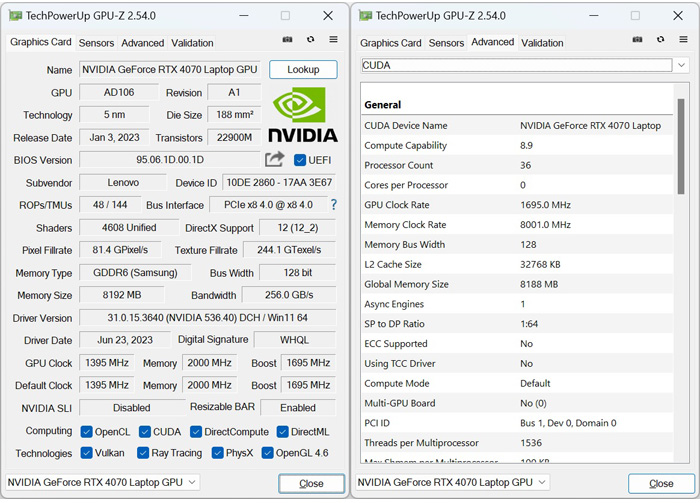This screenshot has width=700, height=503.
Task: Toggle the OpenGL 4.6 checkbox
Action: coord(267,453)
